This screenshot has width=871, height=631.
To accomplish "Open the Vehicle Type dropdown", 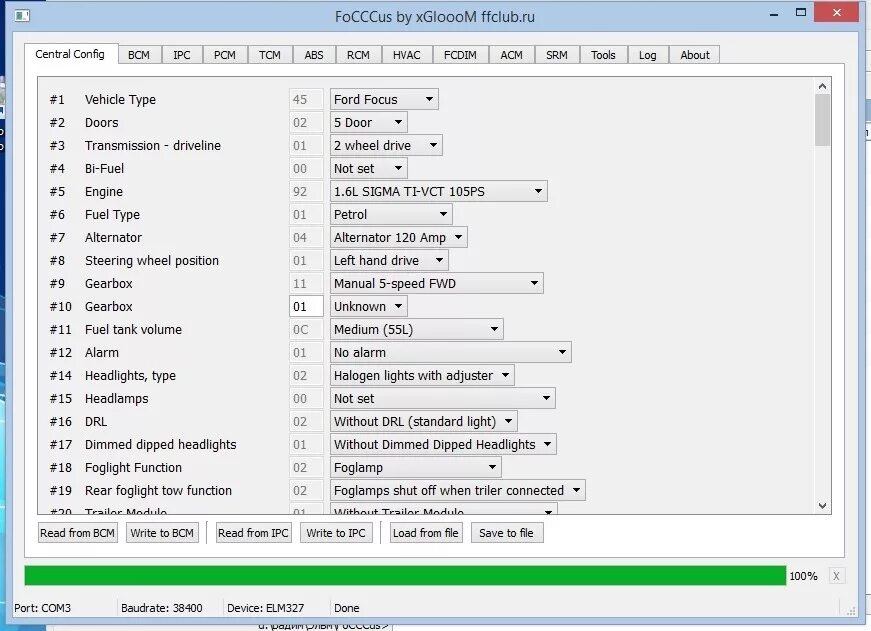I will click(384, 99).
